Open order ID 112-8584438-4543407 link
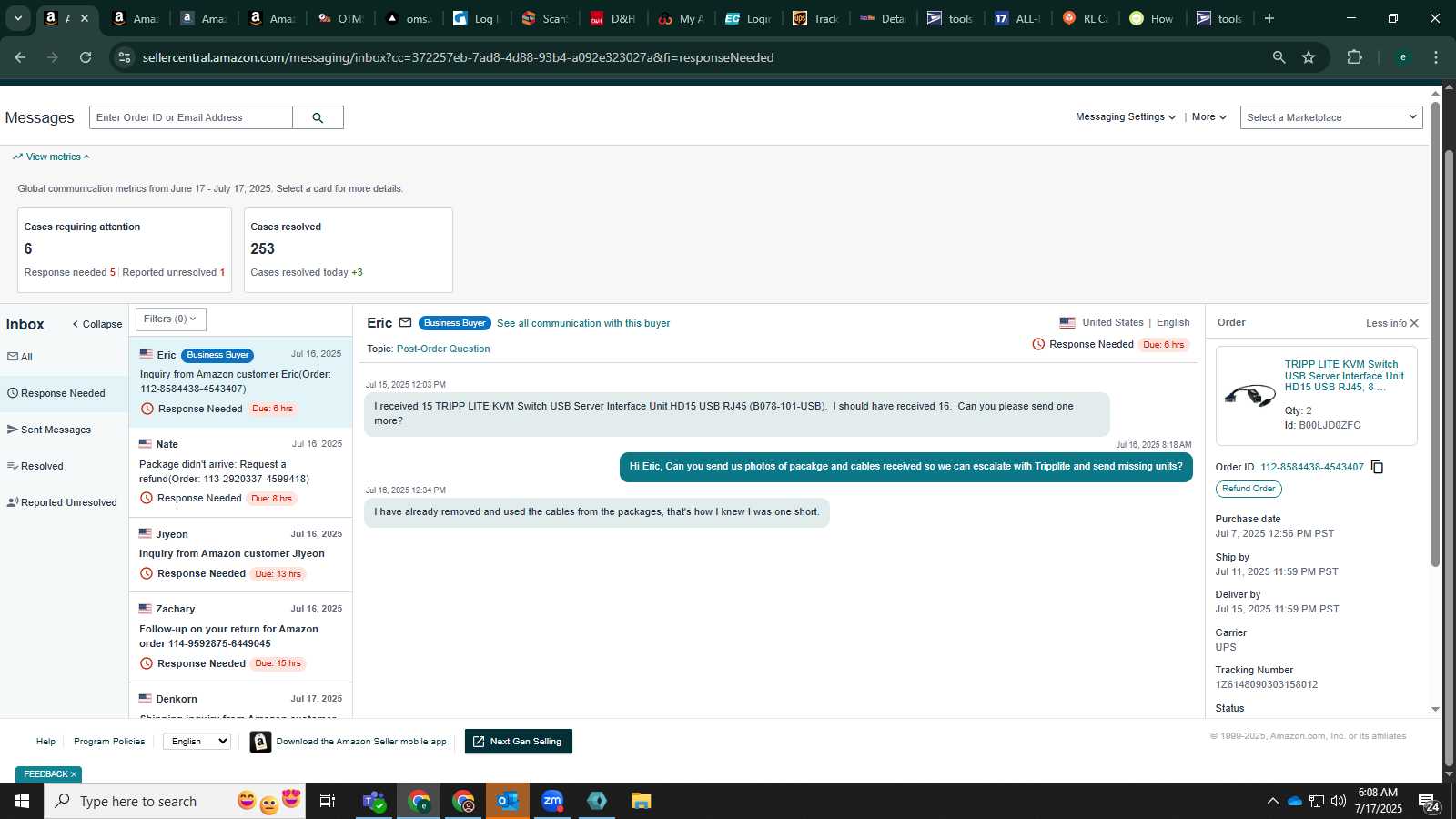Screen dimensions: 1456x819 coord(1312,467)
